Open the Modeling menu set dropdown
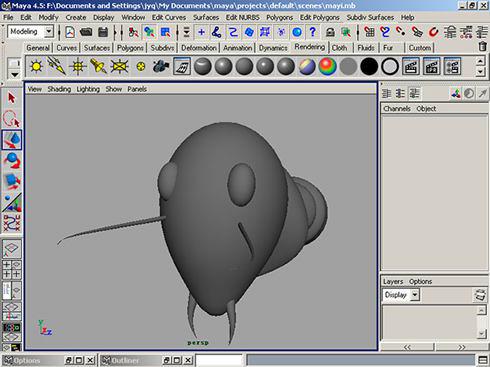The image size is (490, 367). coord(49,32)
